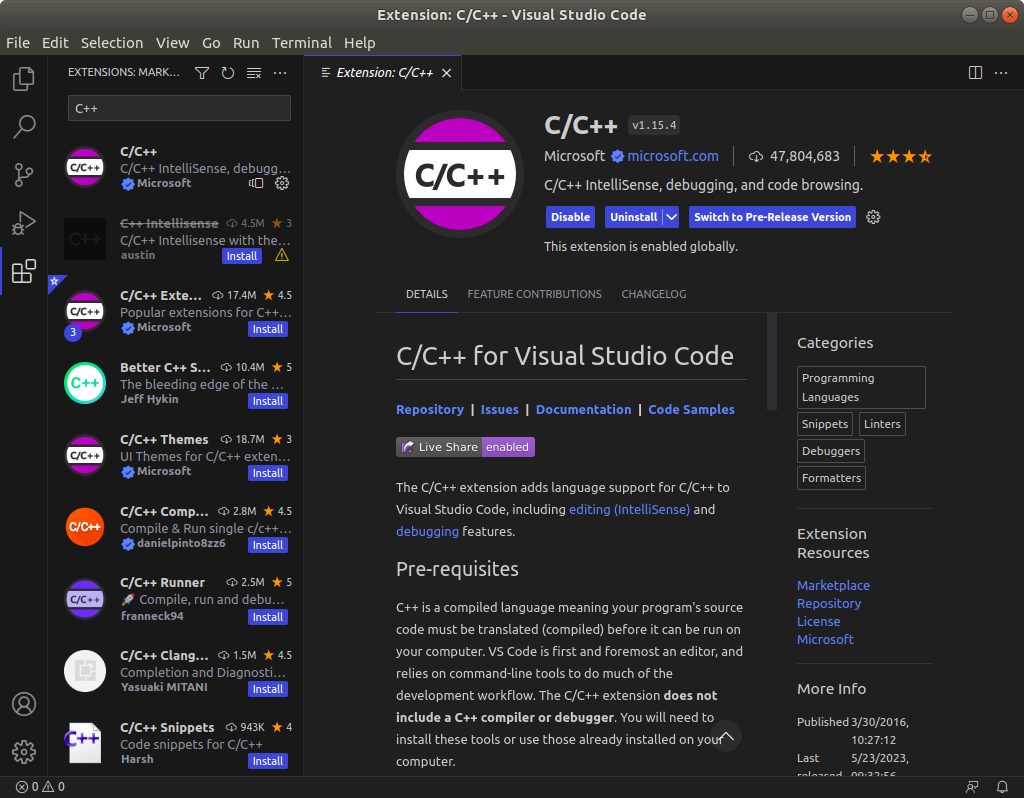
Task: Install Better C++ Syntax extension
Action: coord(268,401)
